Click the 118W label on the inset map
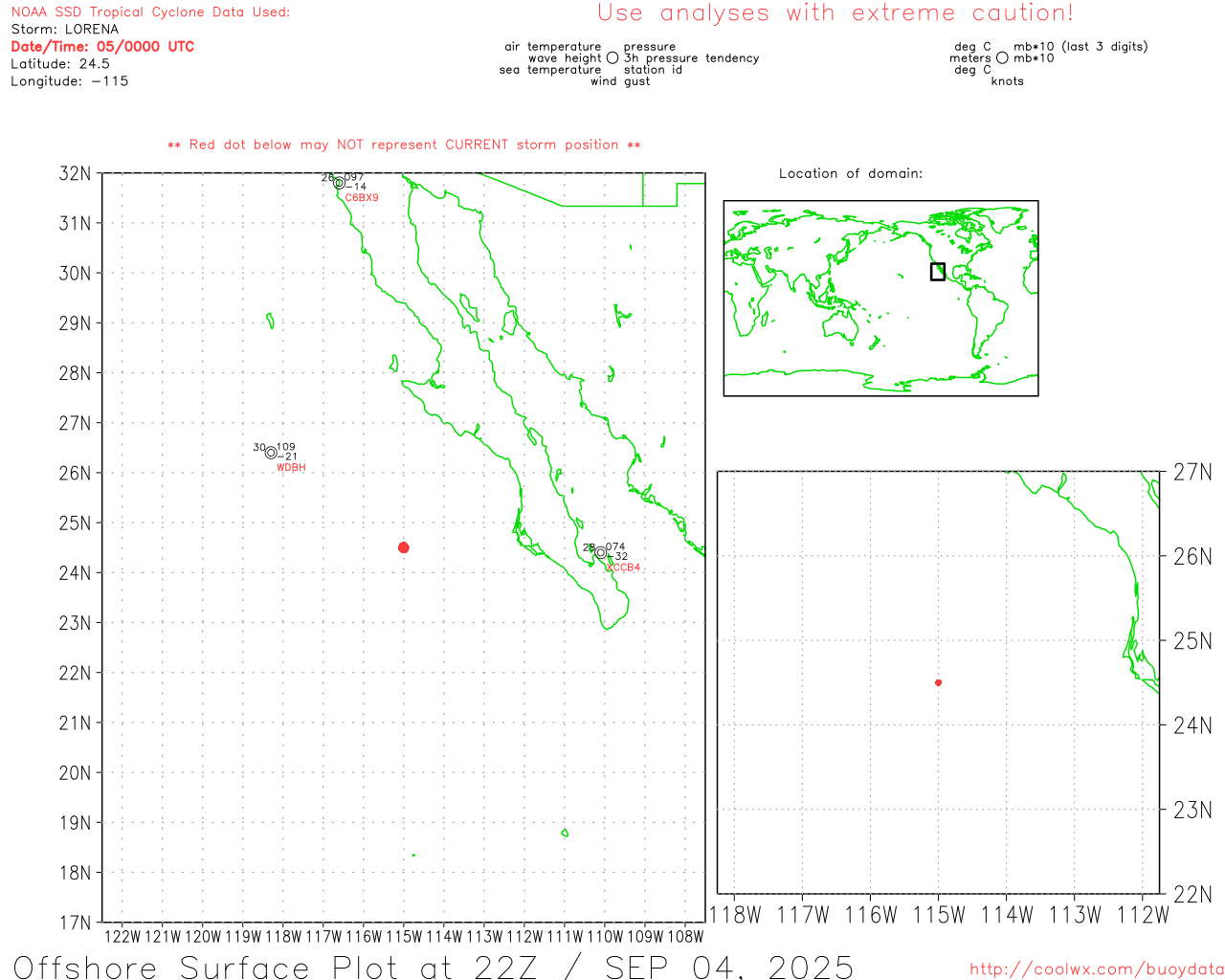The width and height of the screenshot is (1225, 980). coord(735,915)
